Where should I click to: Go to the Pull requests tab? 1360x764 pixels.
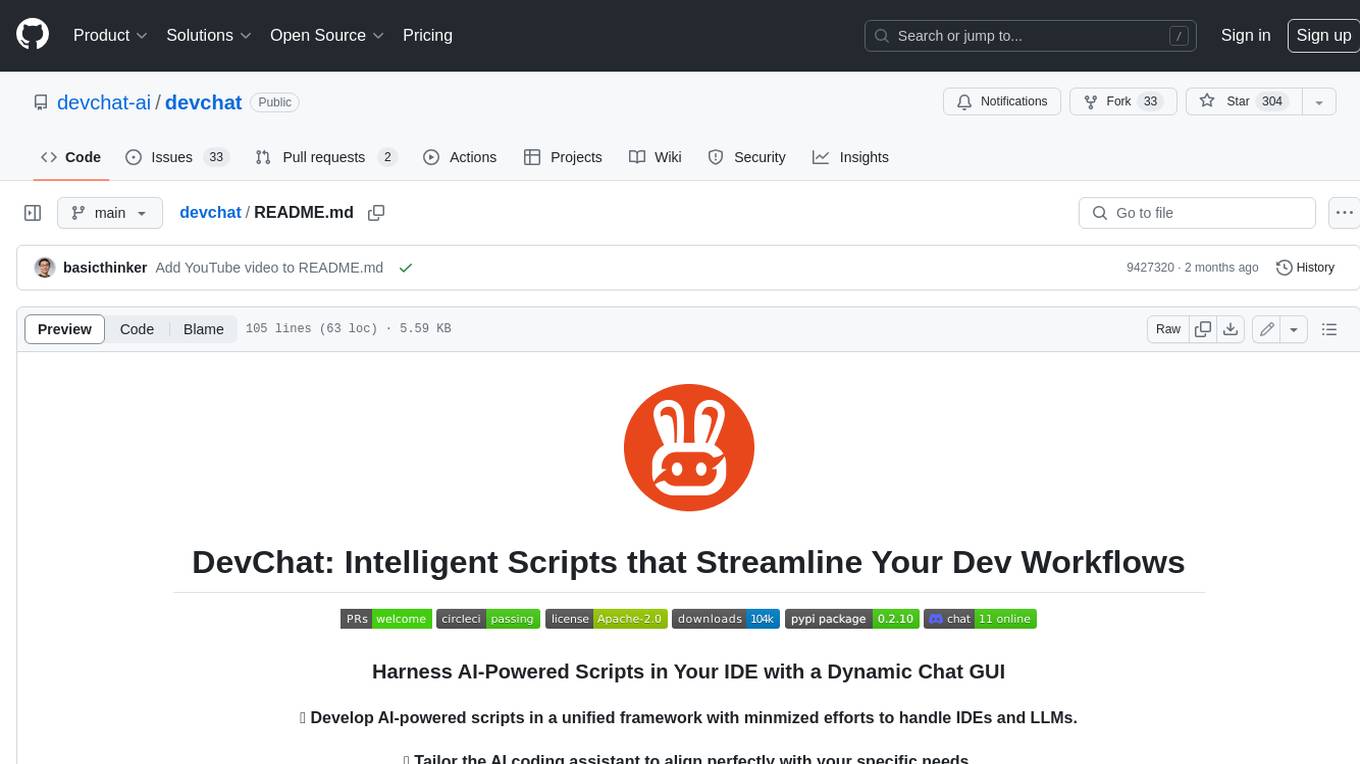tap(325, 157)
